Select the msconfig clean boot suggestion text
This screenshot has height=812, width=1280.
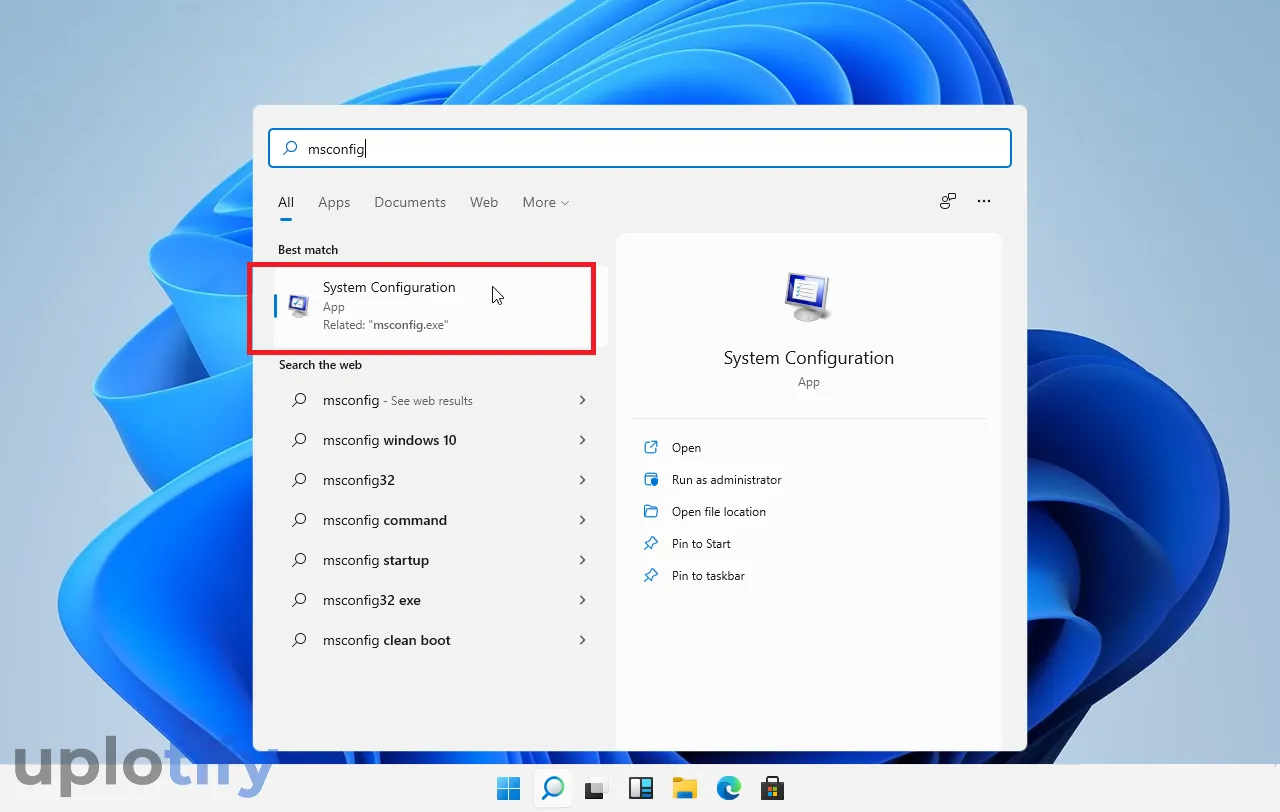[387, 640]
